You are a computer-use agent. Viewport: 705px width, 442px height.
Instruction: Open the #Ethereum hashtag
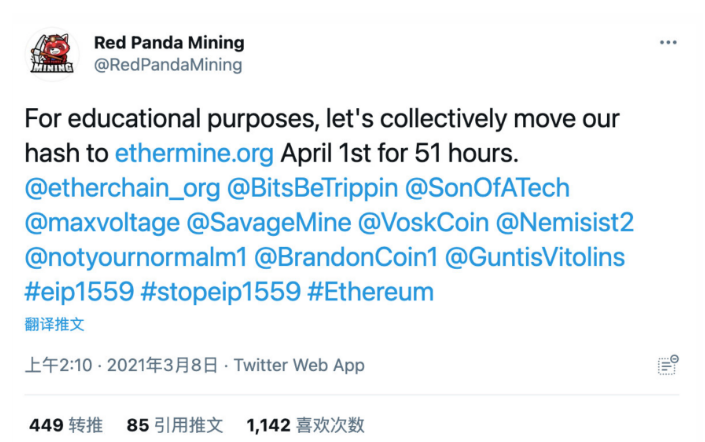click(x=370, y=292)
